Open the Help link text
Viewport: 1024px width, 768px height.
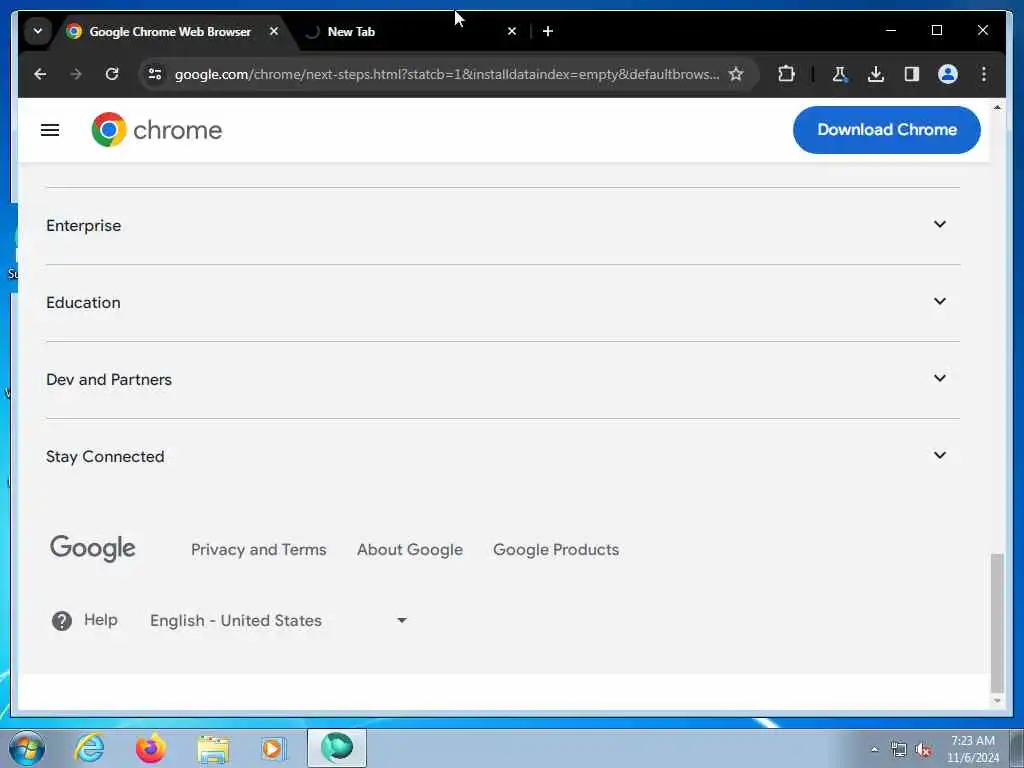[101, 619]
